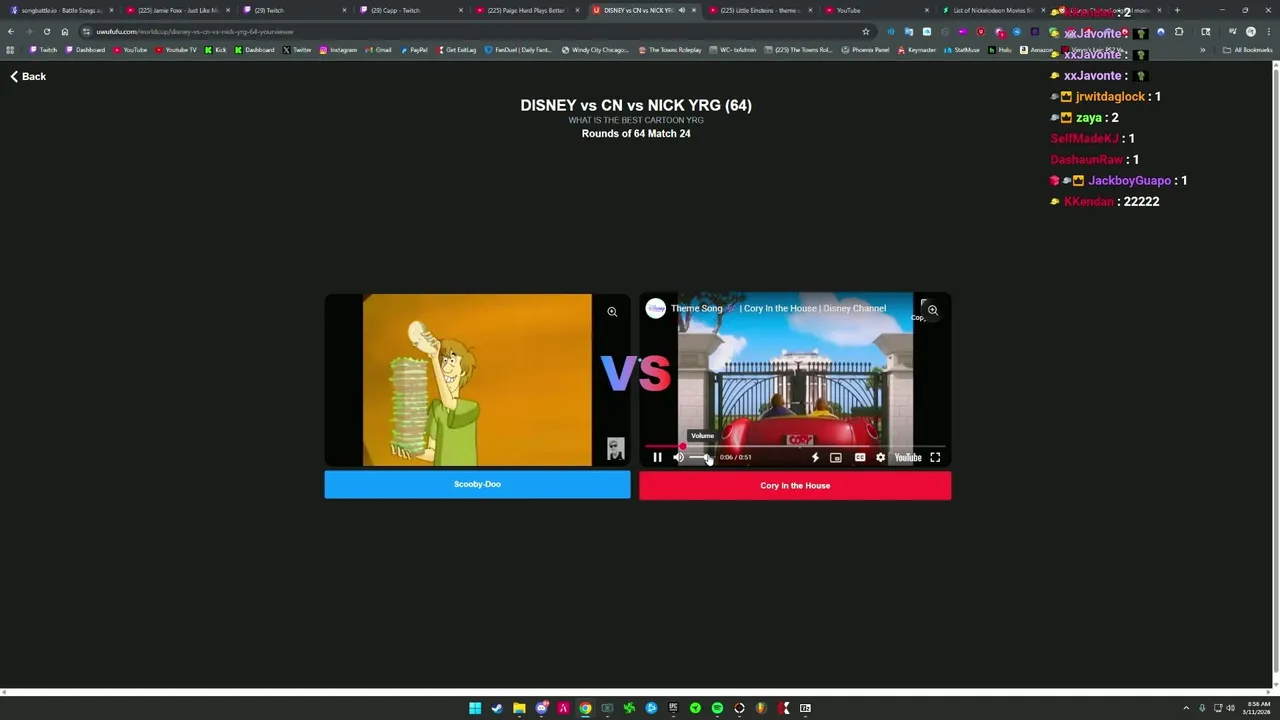1280x720 pixels.
Task: Open the Get ExitLag bookmark
Action: click(x=456, y=50)
